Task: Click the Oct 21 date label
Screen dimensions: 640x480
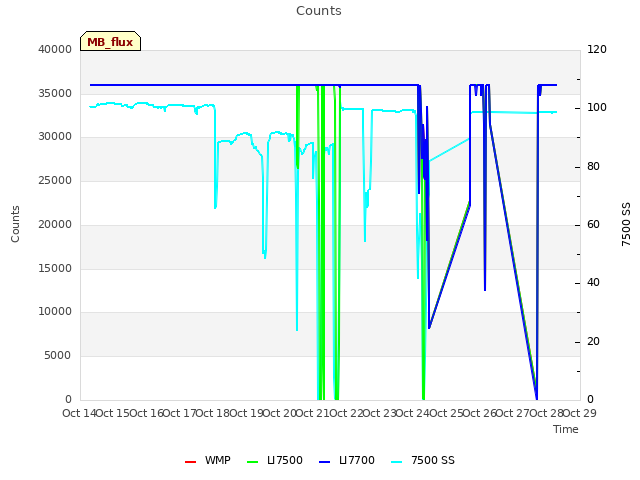Action: point(313,413)
